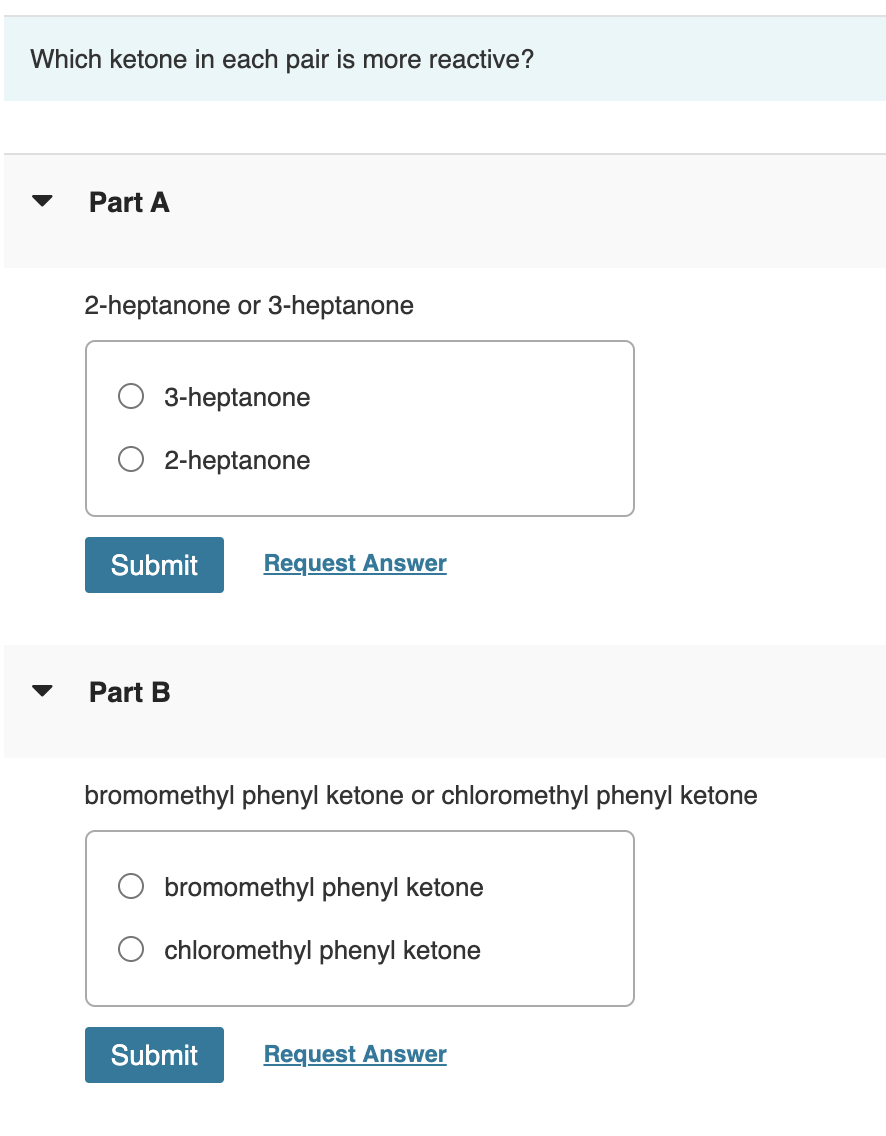Submit the Part A answer

point(154,564)
